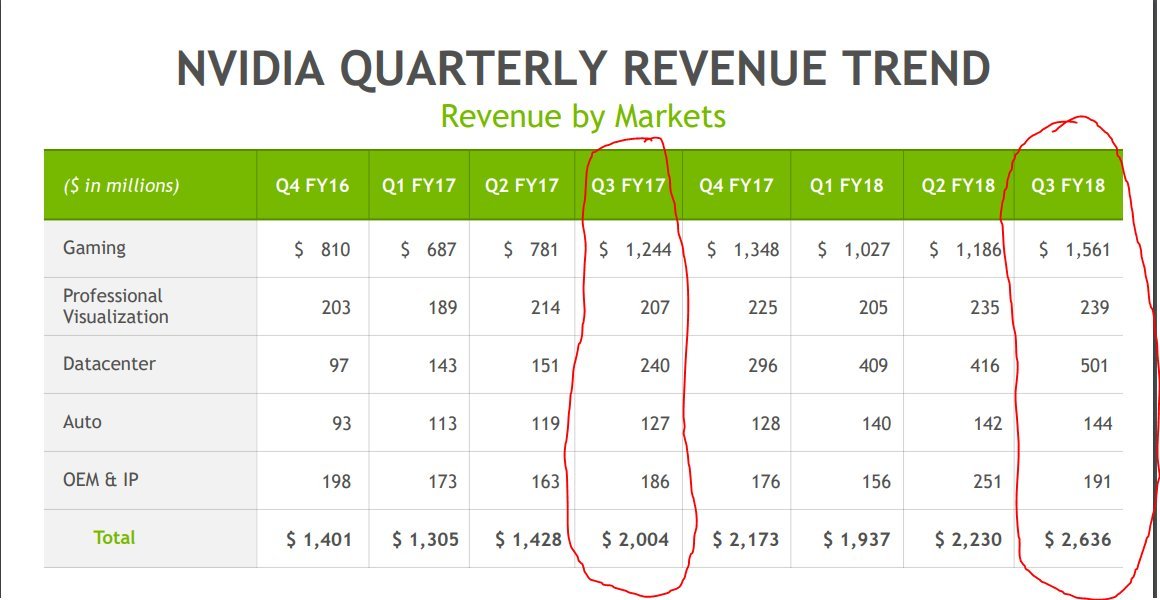Viewport: 1160px width, 600px height.
Task: Click Auto value 144
Action: 1097,423
